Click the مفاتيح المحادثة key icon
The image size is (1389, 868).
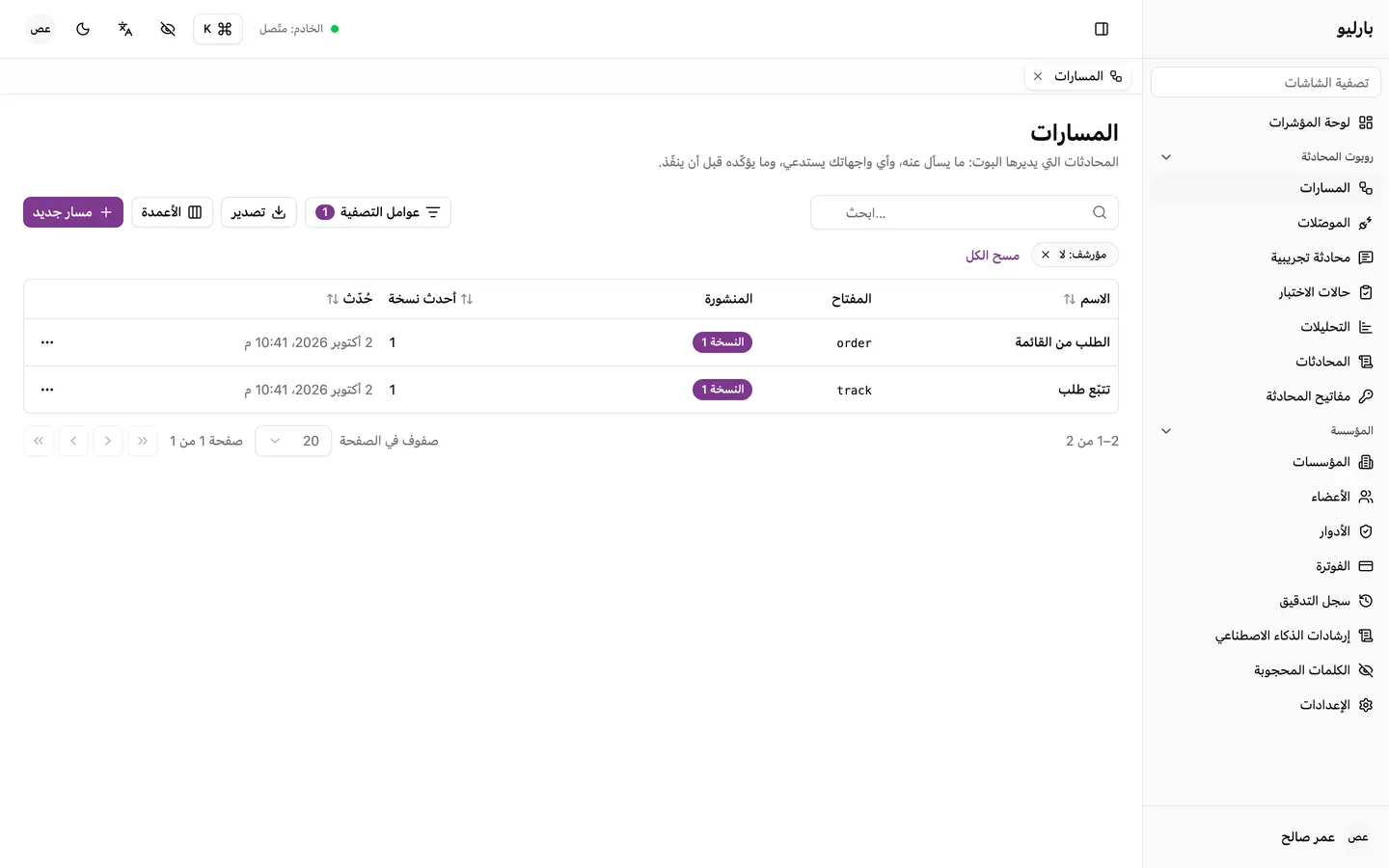pos(1366,396)
